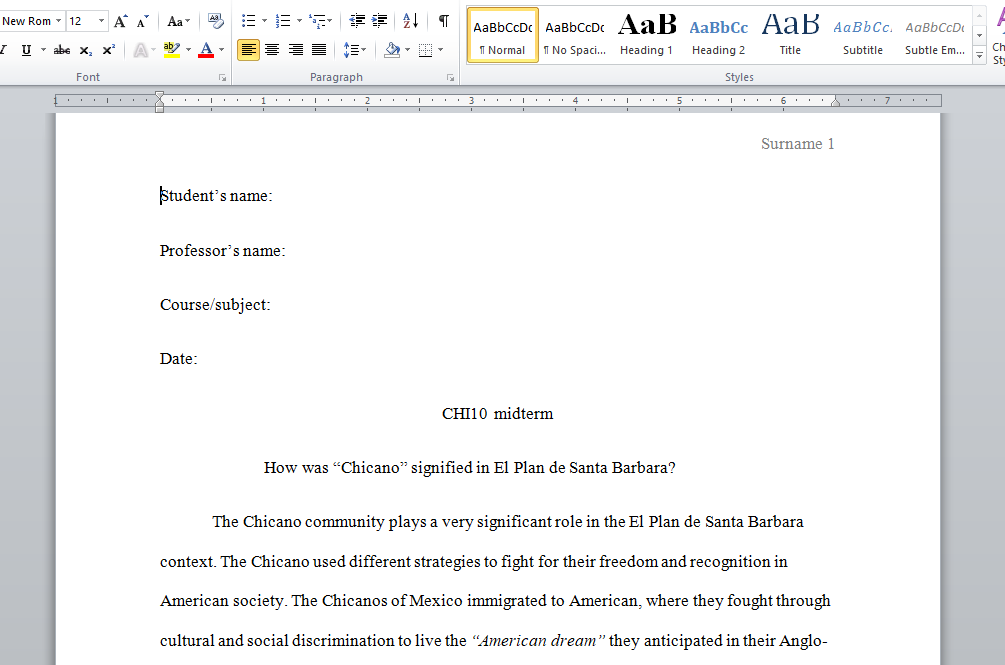This screenshot has width=1005, height=665.
Task: Click the Text Effects icon
Action: tap(140, 50)
